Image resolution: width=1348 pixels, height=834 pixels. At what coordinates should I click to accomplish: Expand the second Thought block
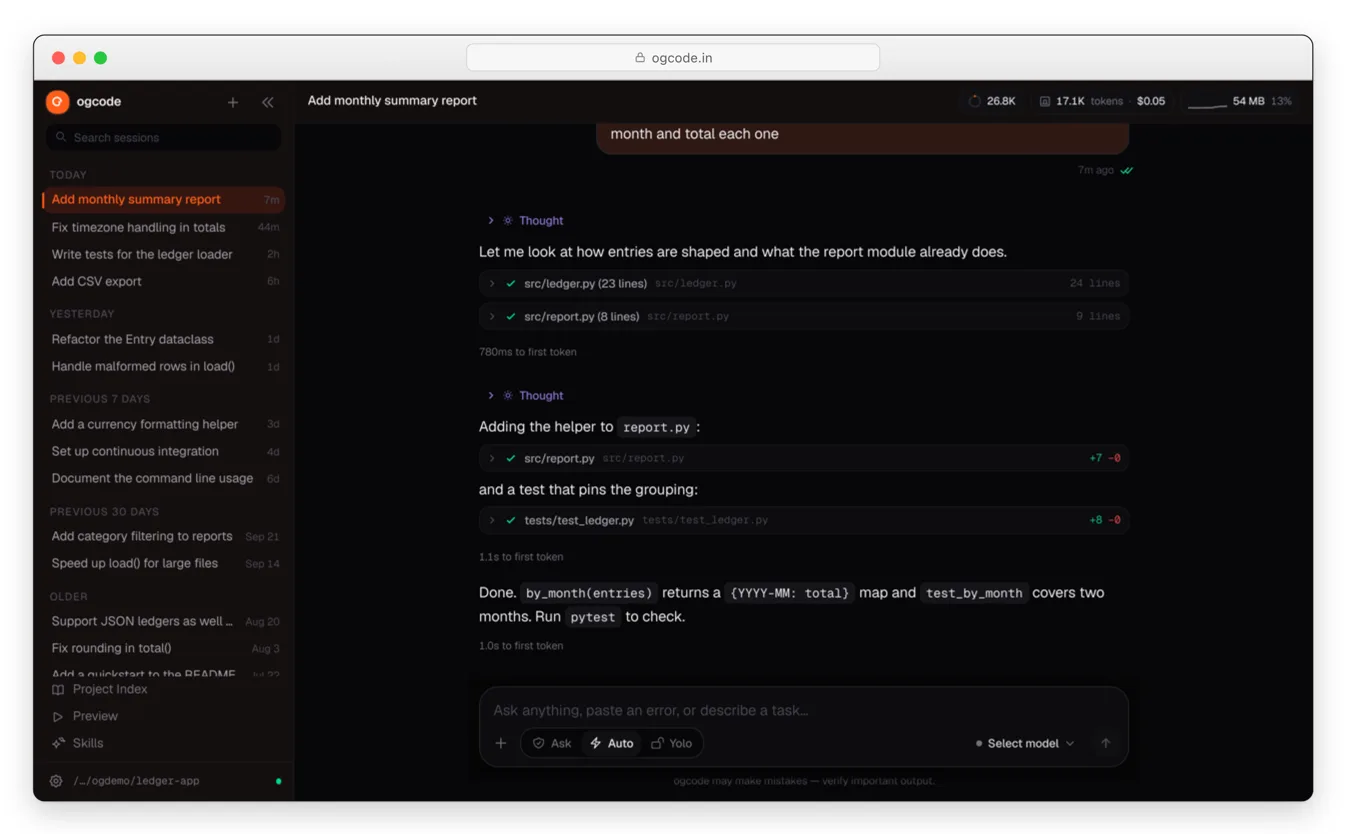tap(525, 395)
